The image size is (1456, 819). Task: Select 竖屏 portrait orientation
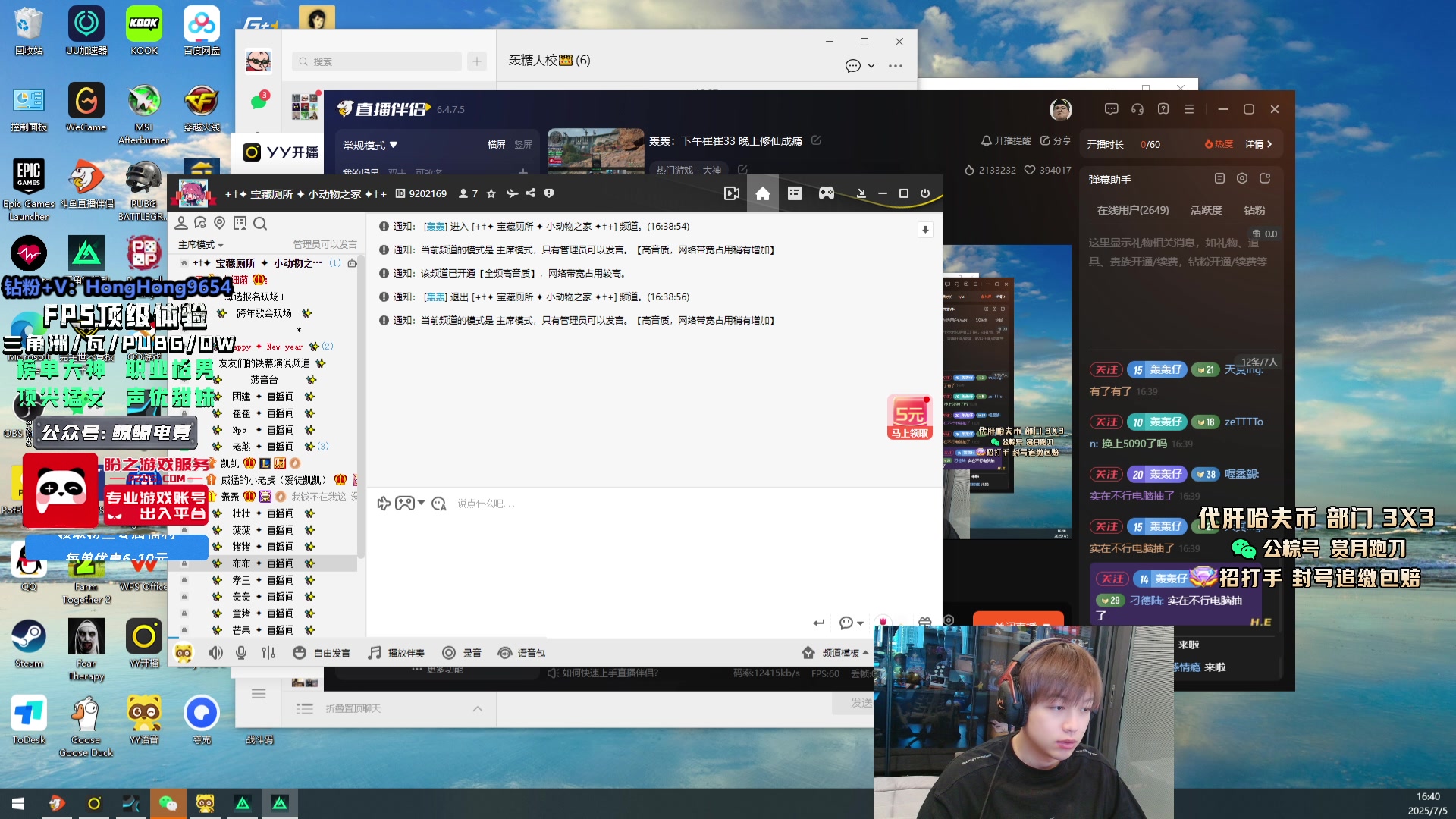523,145
